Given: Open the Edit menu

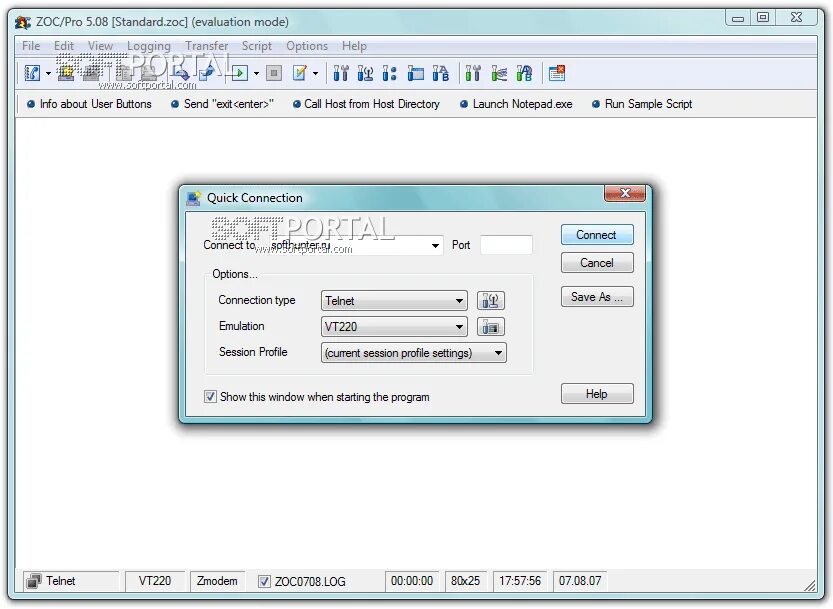Looking at the screenshot, I should [x=64, y=46].
